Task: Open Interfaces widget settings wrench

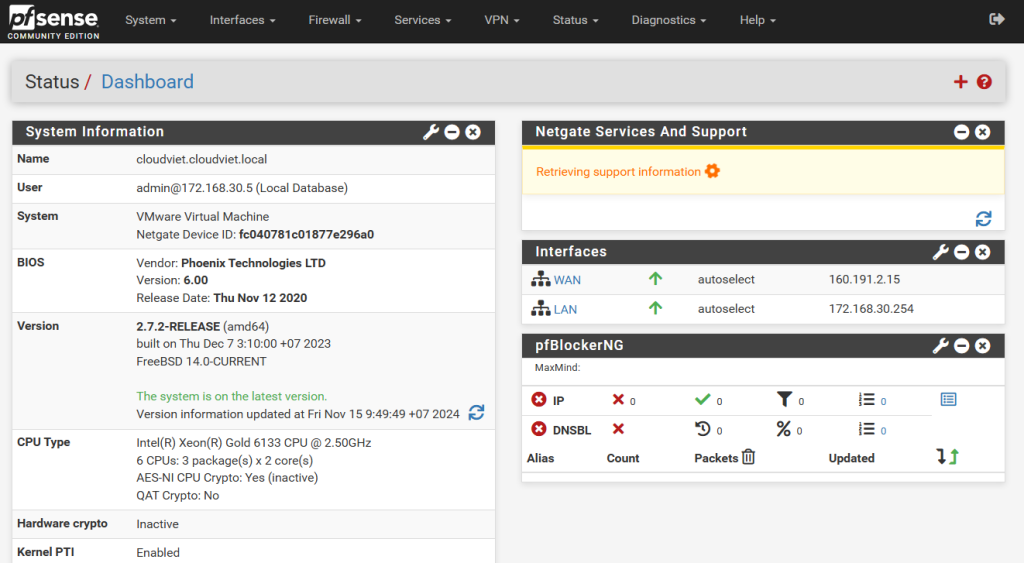Action: [x=940, y=252]
